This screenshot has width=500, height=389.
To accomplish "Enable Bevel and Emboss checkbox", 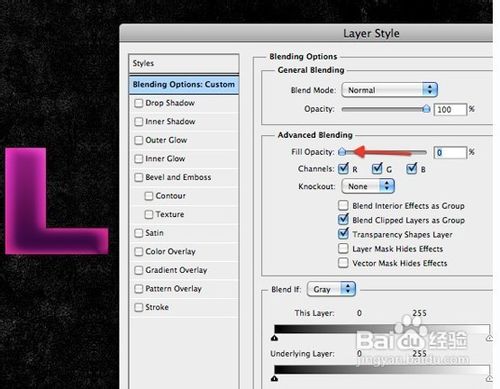I will tap(138, 177).
